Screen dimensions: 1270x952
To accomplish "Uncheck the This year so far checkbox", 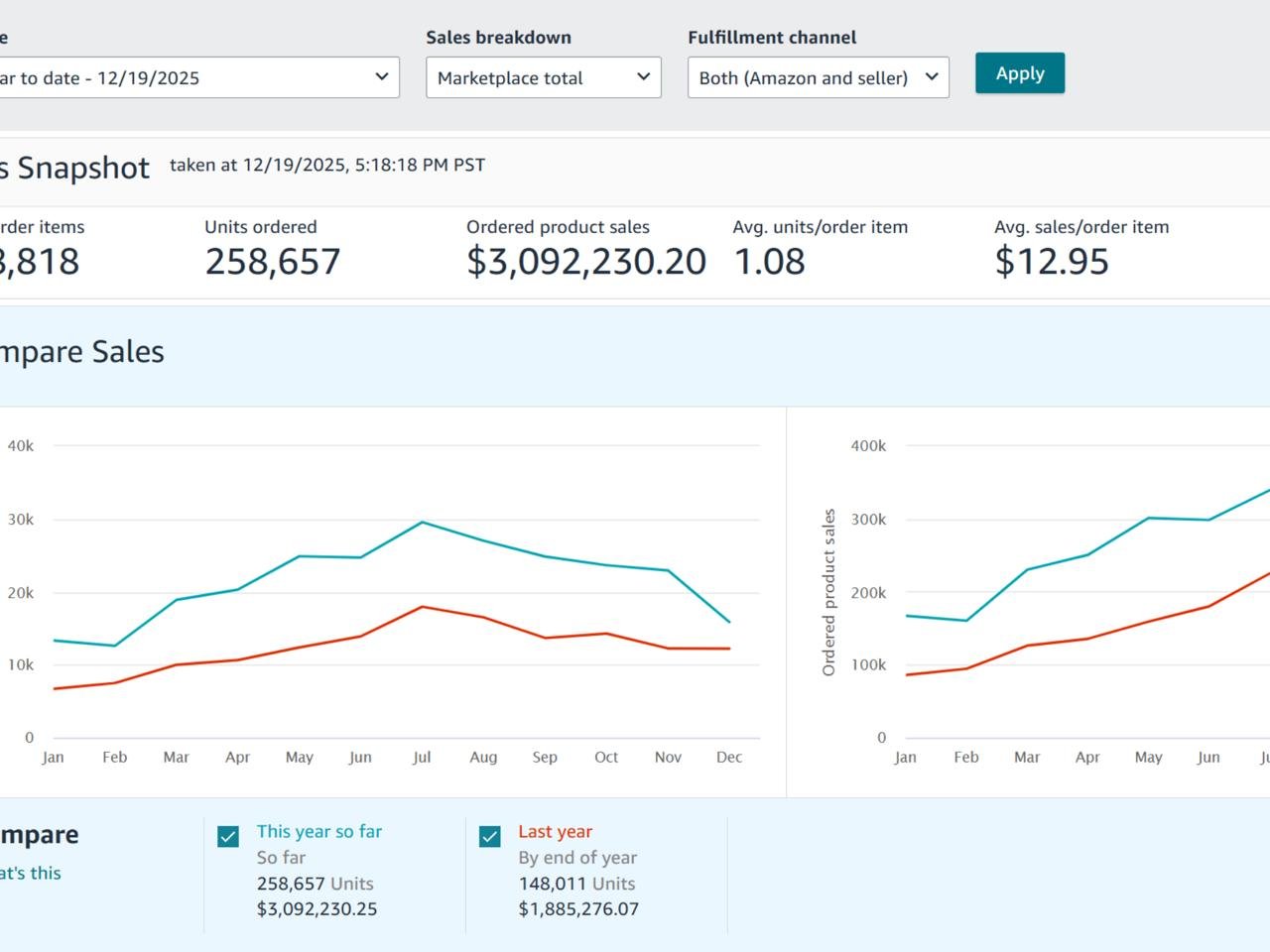I will [x=228, y=836].
